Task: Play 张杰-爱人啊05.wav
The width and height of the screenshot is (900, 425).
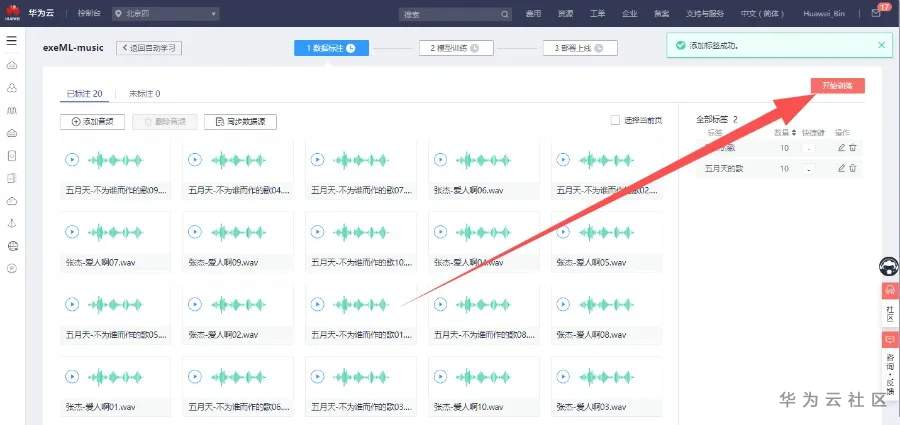Action: [563, 232]
